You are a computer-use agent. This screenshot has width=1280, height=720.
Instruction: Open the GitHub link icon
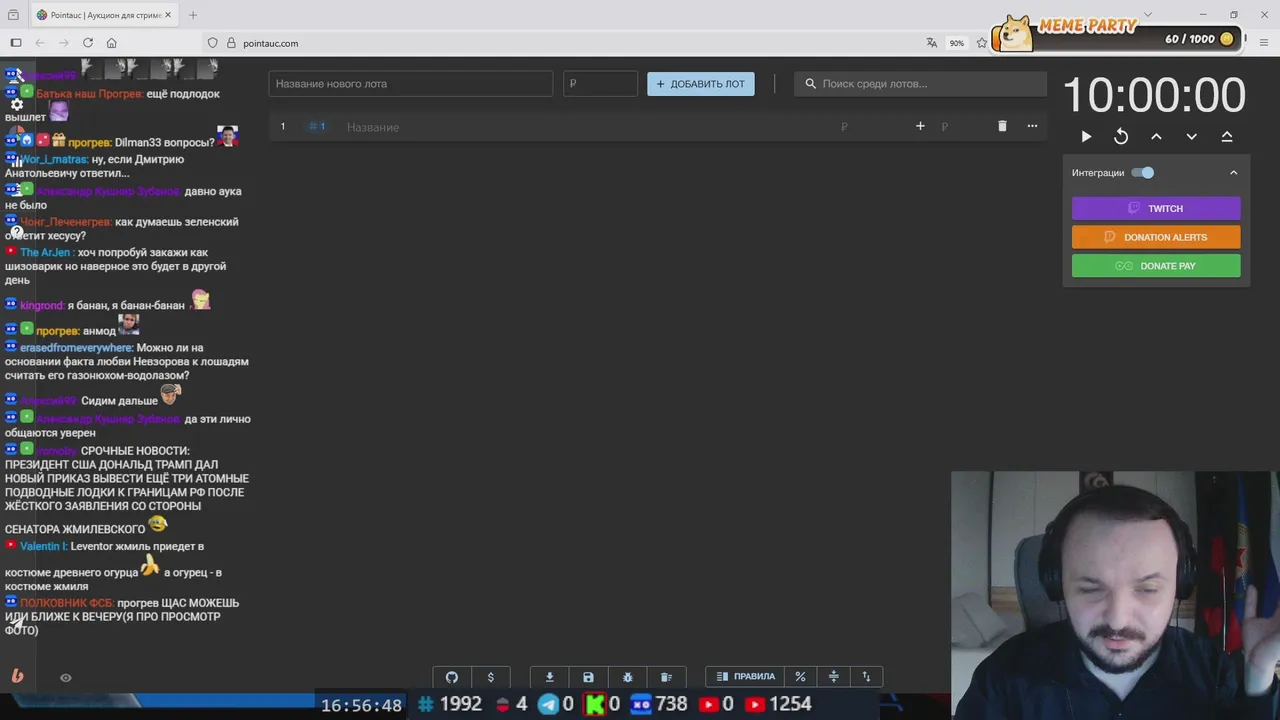(x=452, y=677)
